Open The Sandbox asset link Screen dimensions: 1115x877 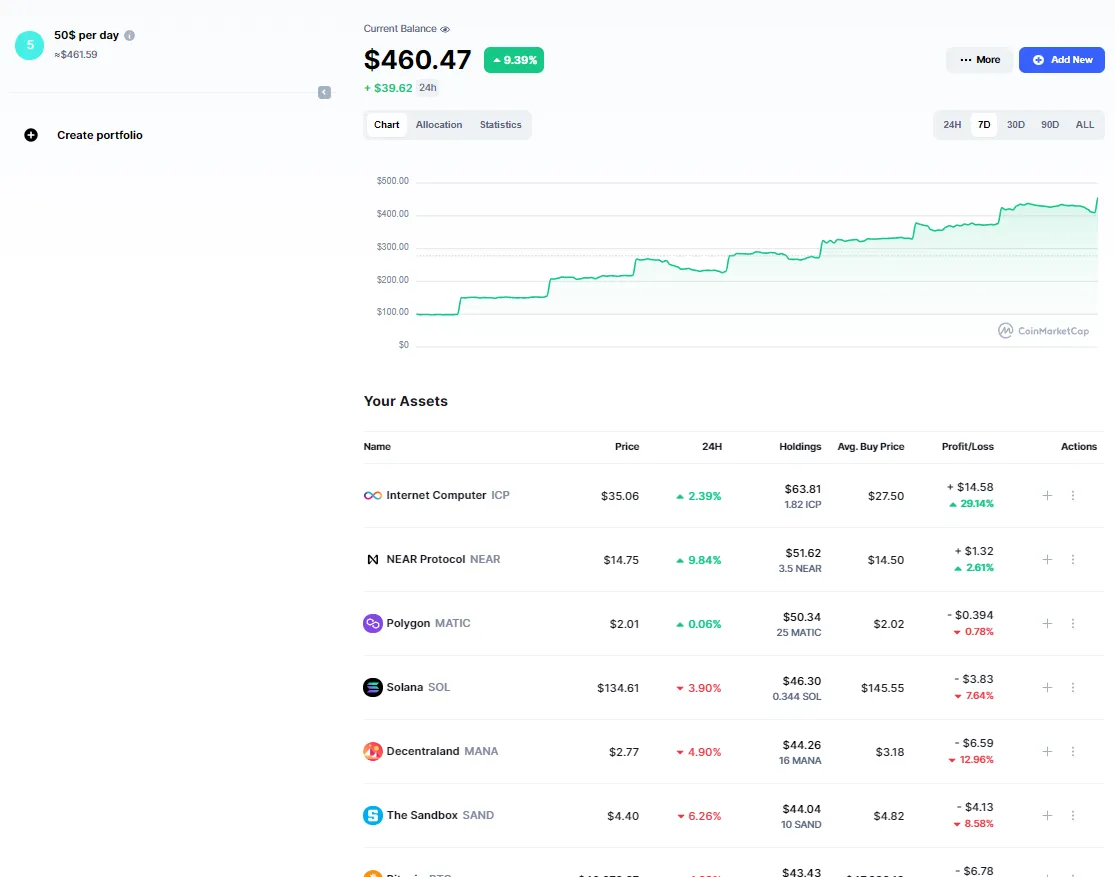440,815
